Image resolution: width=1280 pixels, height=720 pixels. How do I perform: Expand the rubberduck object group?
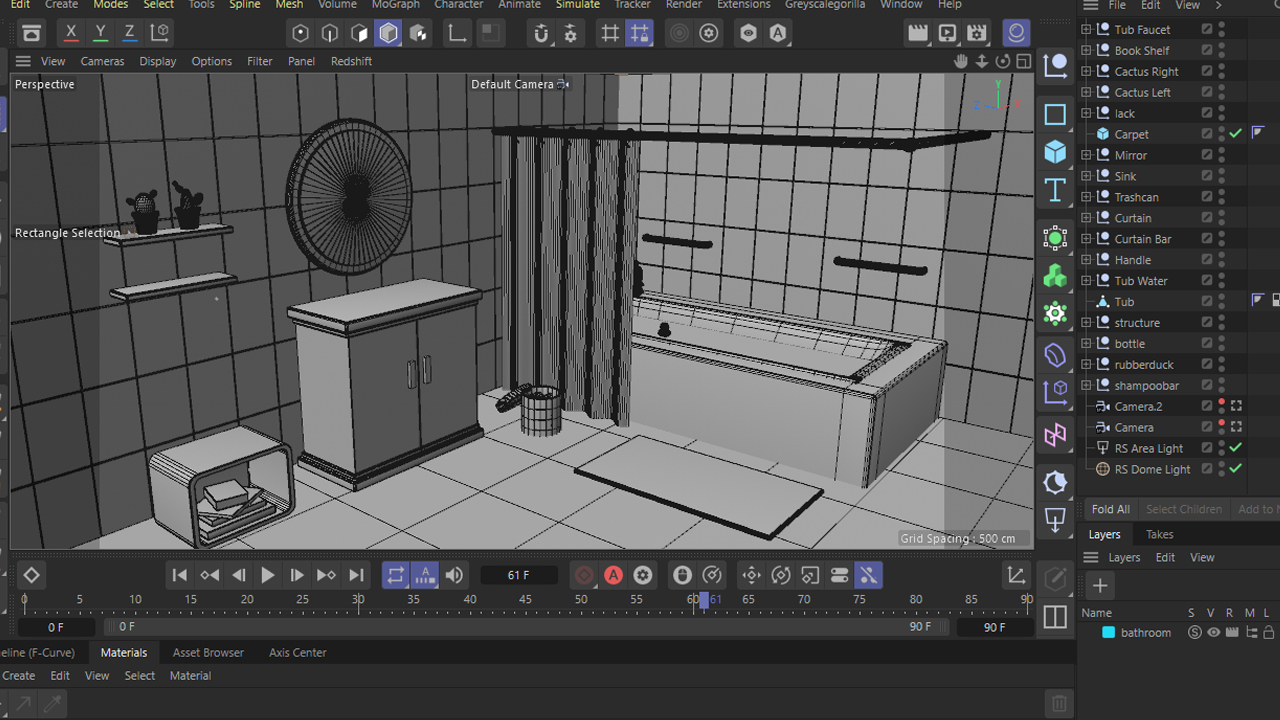[1087, 365]
